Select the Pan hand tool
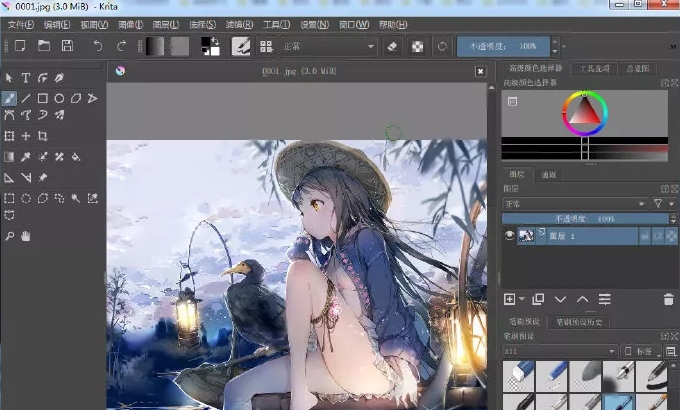The width and height of the screenshot is (680, 410). click(26, 236)
